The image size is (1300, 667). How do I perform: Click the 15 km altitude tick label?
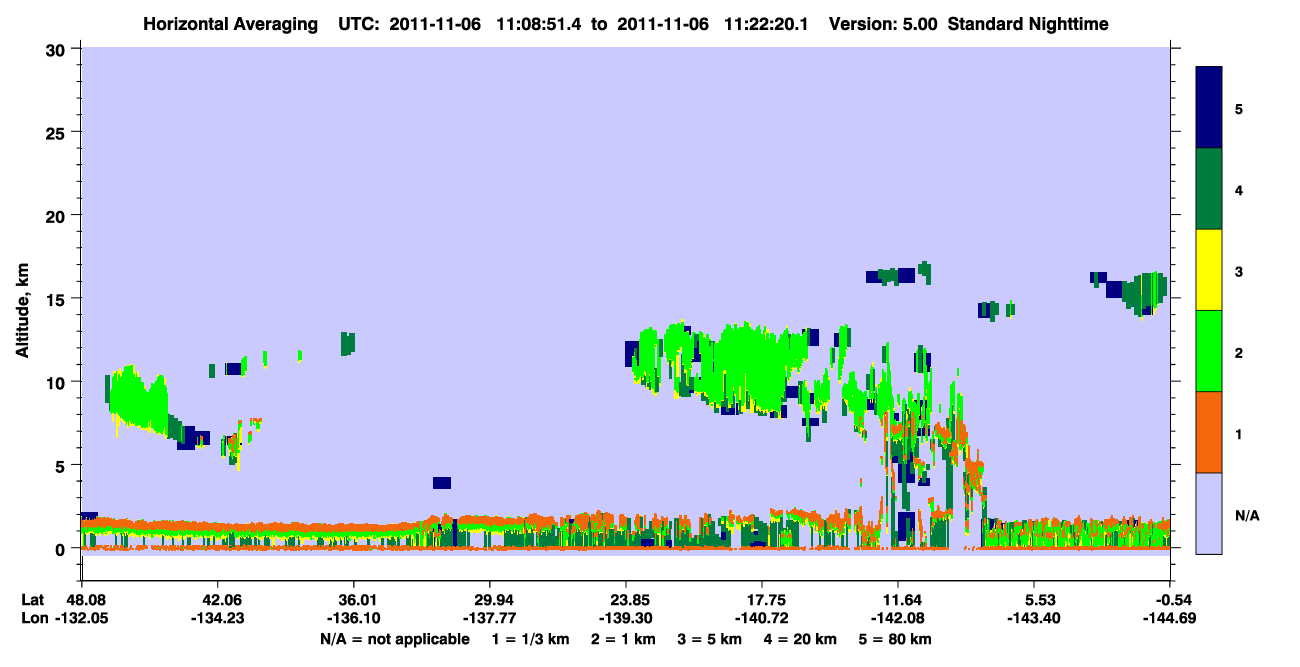pos(58,299)
